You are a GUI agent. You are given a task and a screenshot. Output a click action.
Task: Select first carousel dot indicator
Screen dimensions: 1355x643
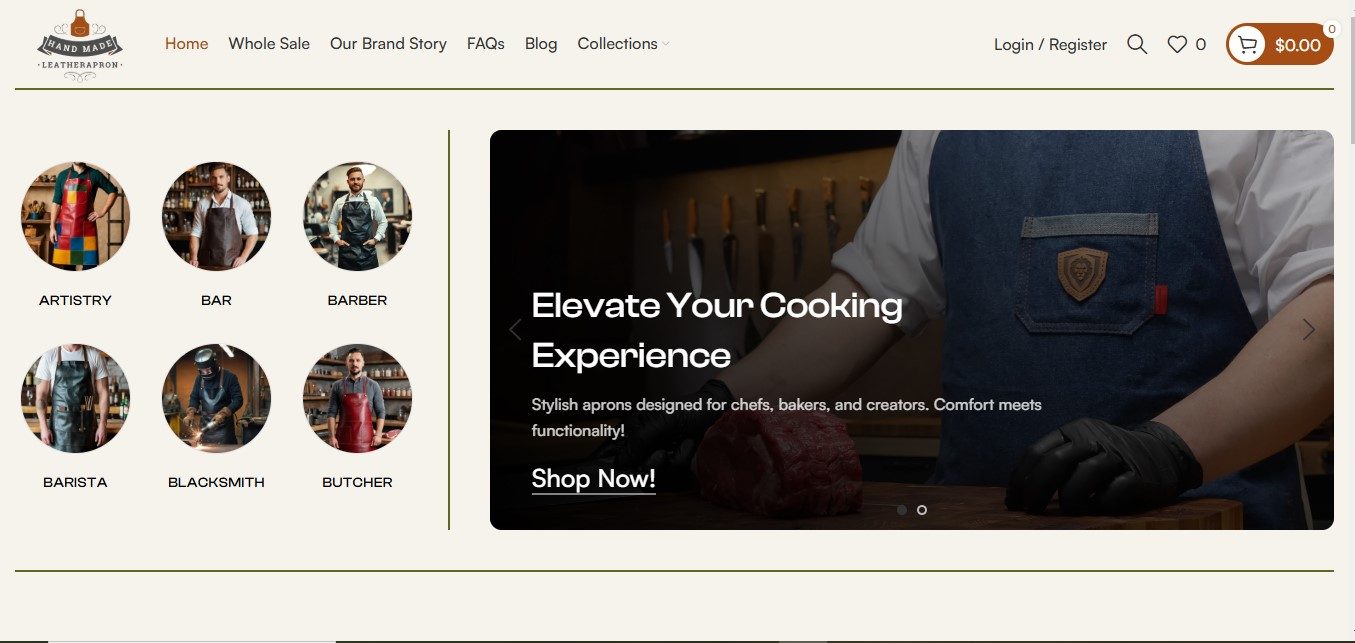point(902,510)
